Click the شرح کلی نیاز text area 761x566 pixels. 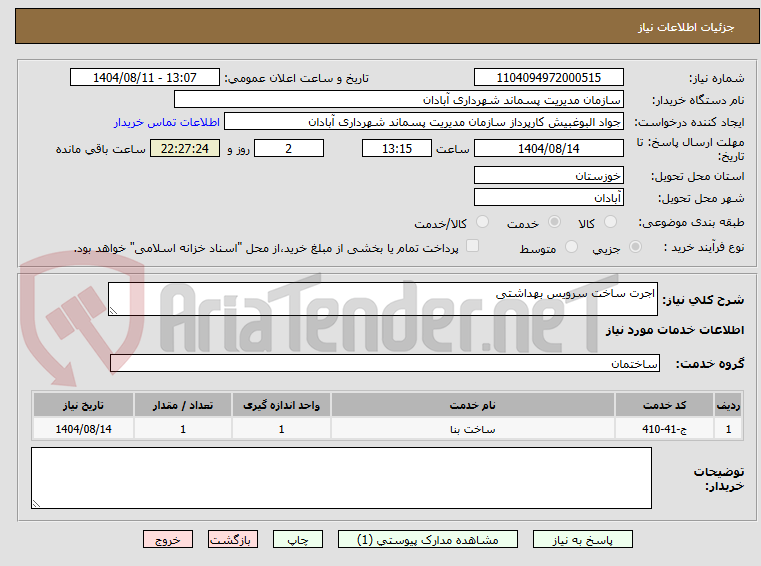click(382, 299)
